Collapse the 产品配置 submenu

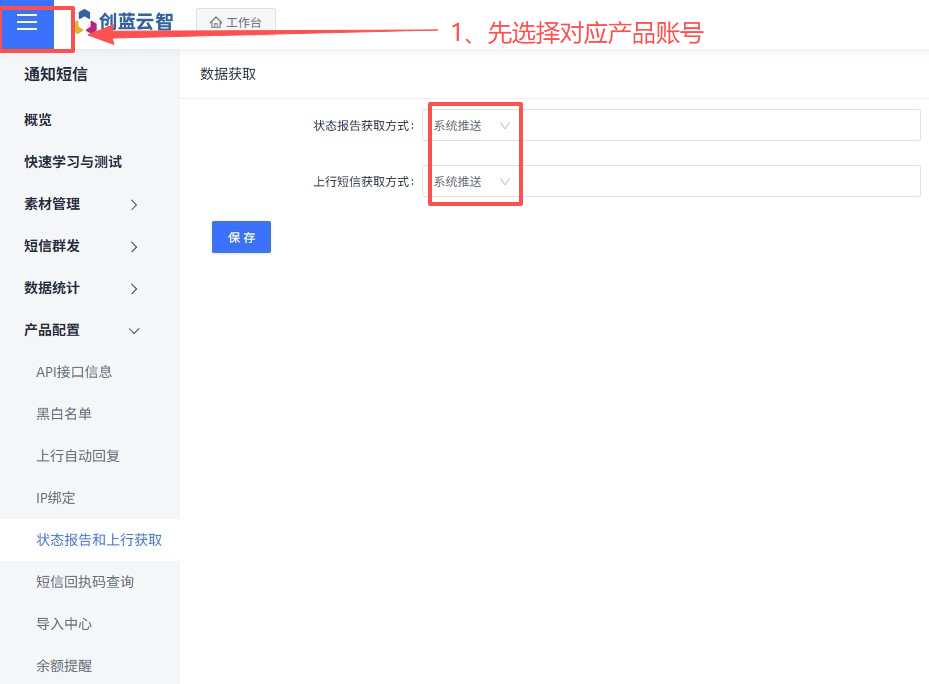(x=82, y=330)
